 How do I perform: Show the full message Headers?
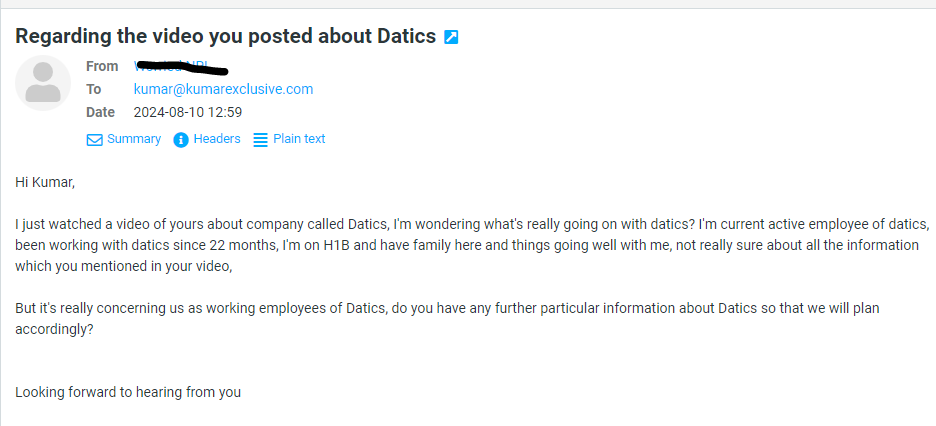pos(216,139)
